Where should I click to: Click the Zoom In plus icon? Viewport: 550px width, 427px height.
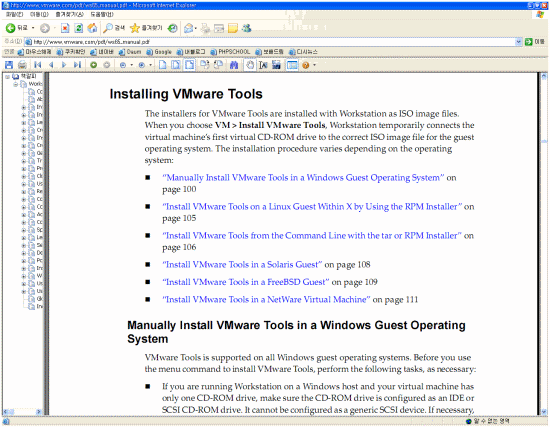click(x=142, y=65)
